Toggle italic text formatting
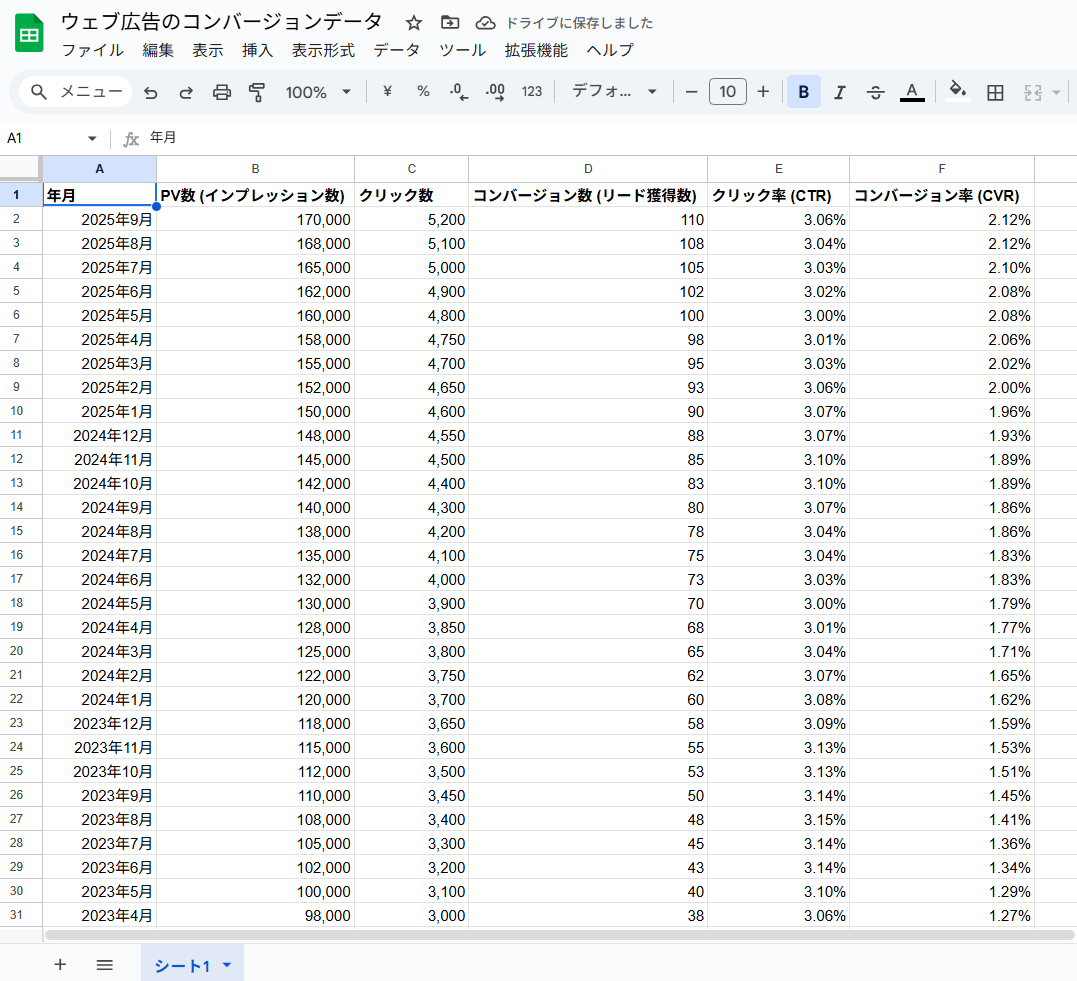 point(839,92)
